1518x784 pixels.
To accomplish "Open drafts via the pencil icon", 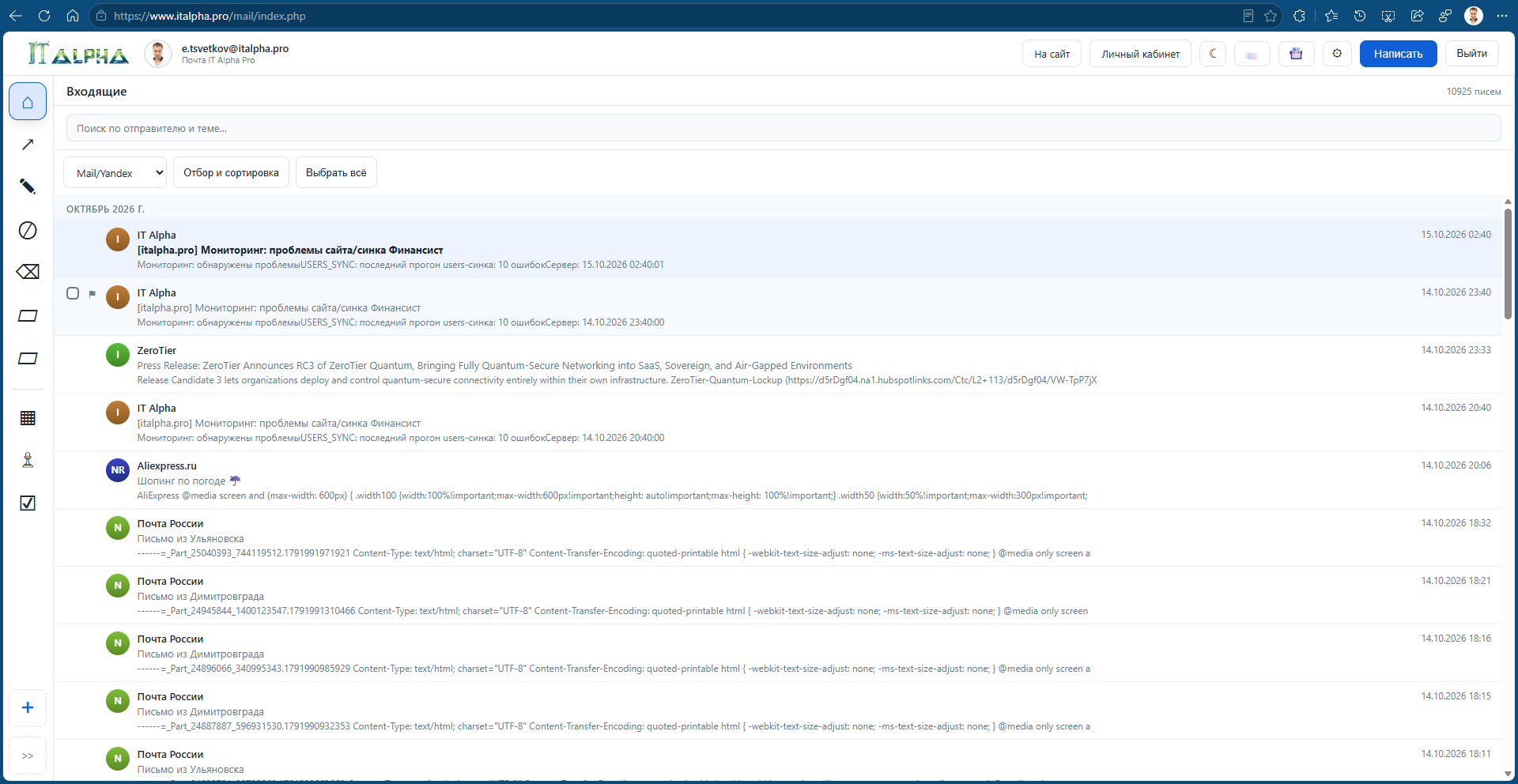I will pyautogui.click(x=28, y=187).
